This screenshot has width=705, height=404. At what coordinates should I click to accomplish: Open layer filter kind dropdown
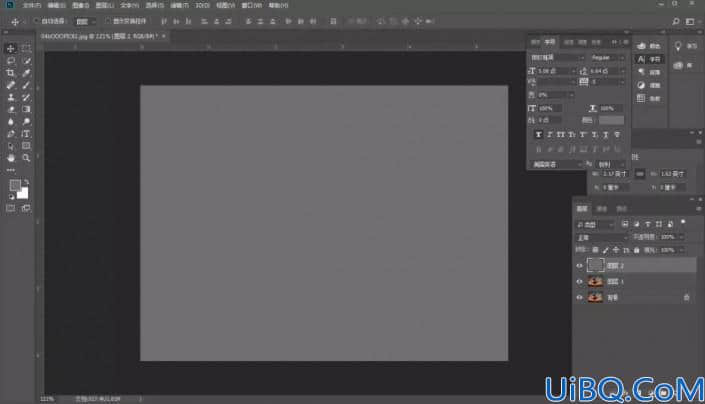click(x=595, y=224)
